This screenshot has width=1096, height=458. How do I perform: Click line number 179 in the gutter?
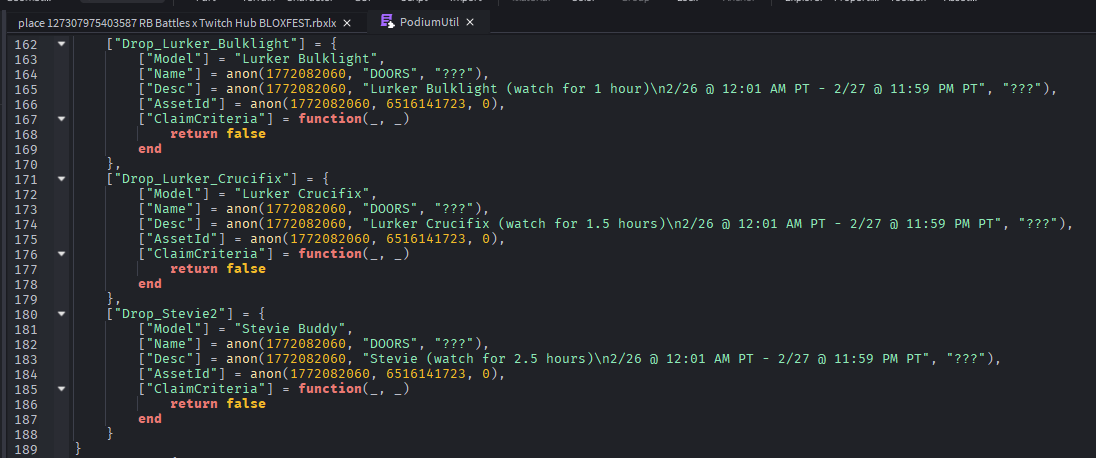[26, 299]
